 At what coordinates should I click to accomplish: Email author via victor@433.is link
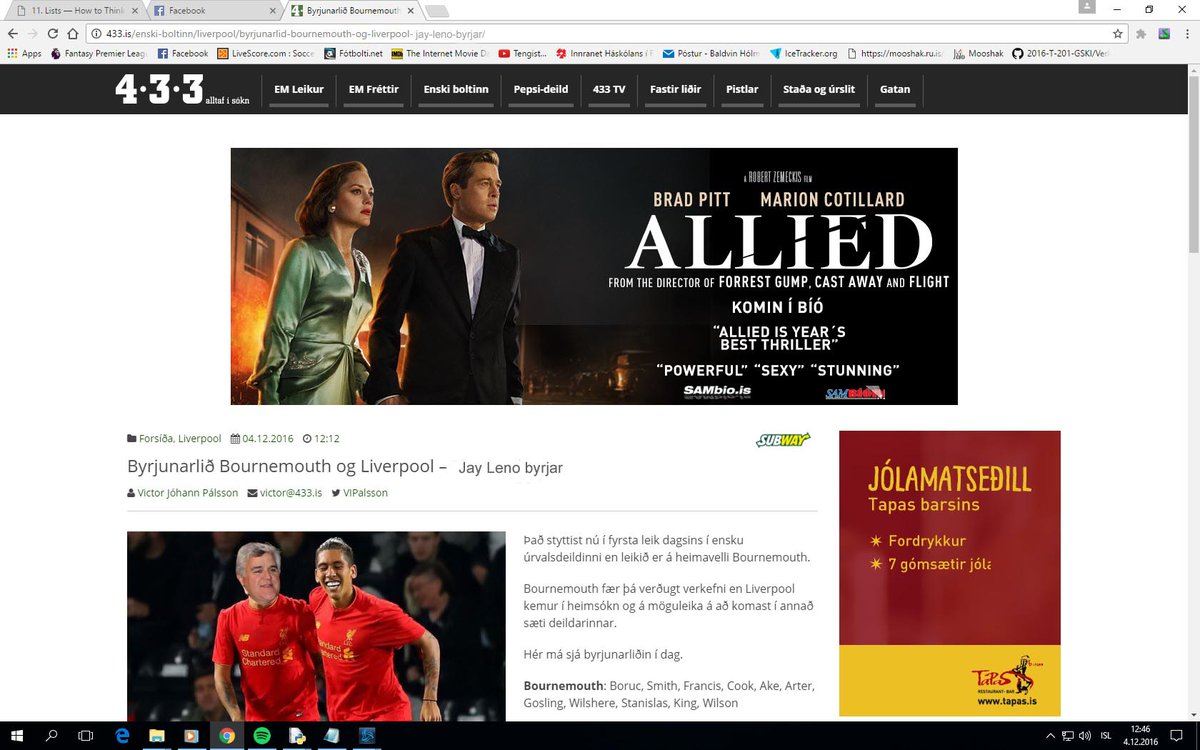tap(292, 492)
